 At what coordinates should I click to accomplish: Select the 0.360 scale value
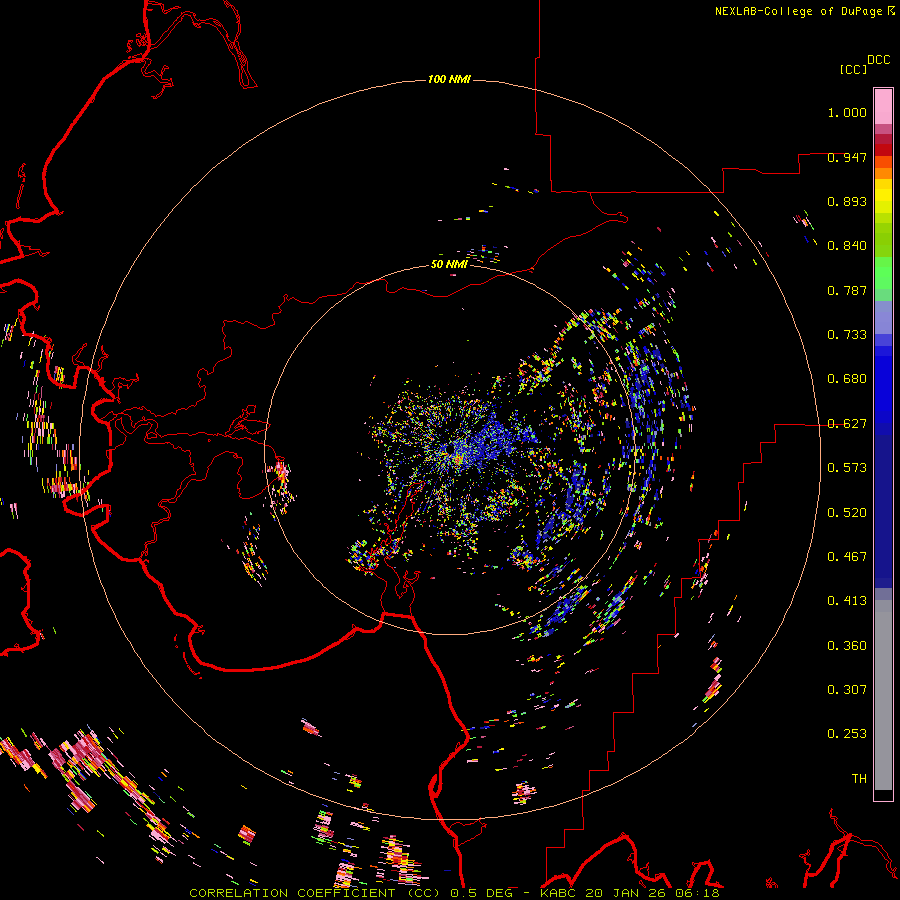(847, 646)
